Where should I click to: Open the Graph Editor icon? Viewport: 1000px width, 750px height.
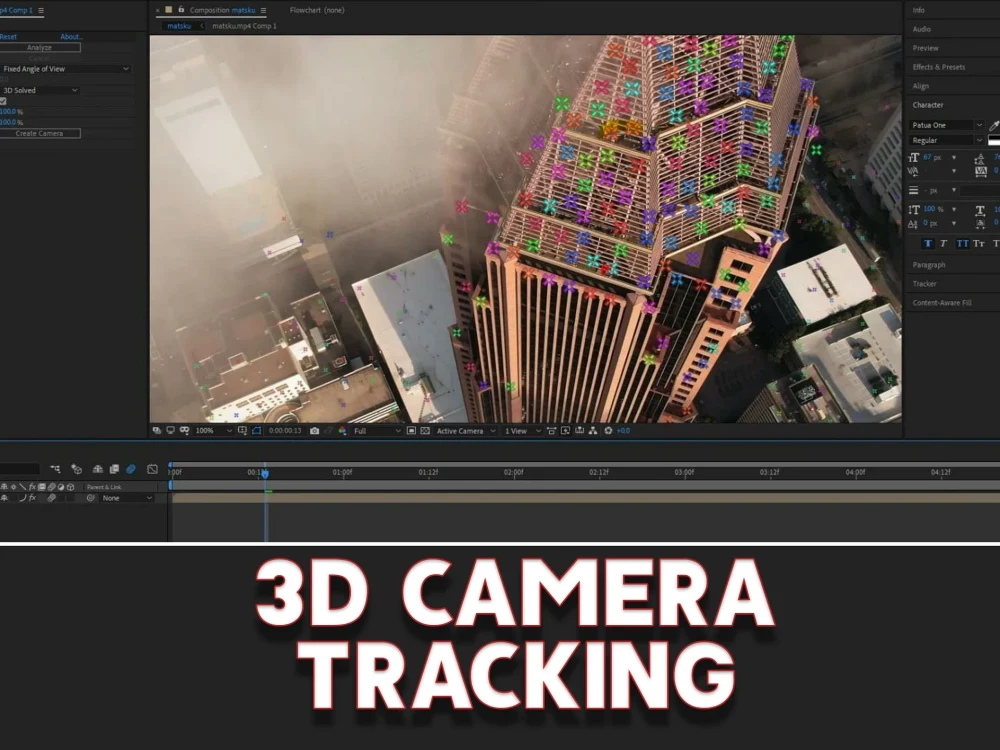[x=152, y=469]
